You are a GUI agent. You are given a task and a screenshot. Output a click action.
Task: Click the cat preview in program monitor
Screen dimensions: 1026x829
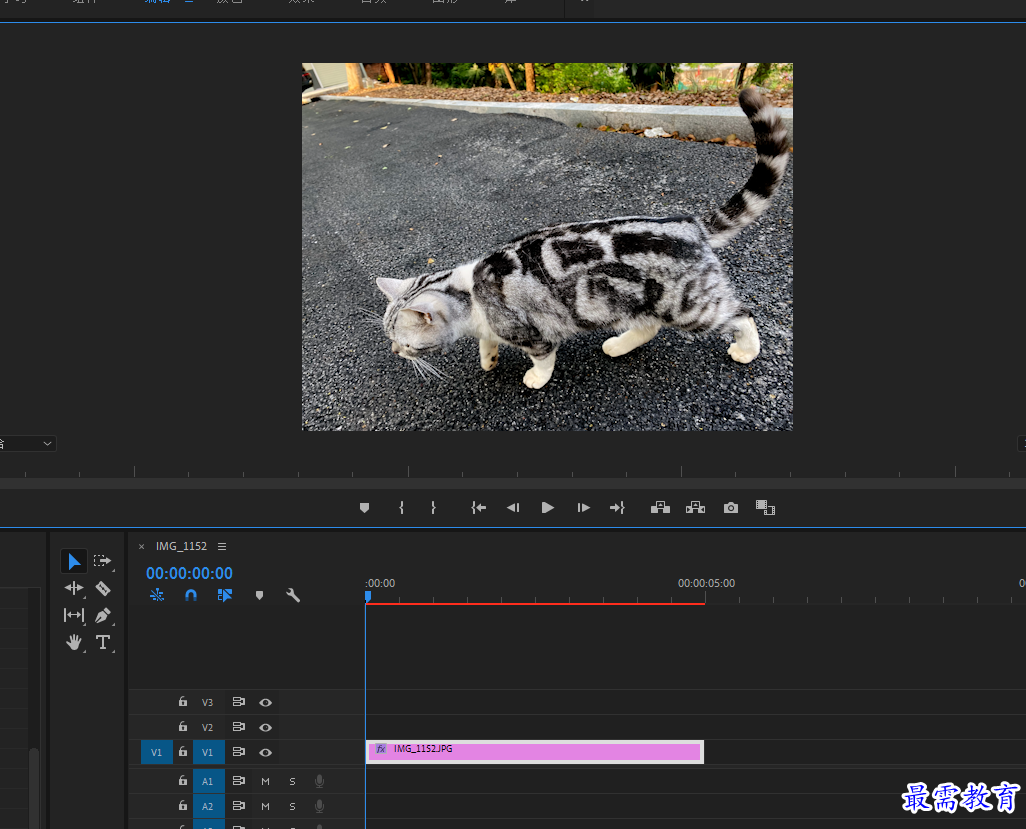coord(547,247)
